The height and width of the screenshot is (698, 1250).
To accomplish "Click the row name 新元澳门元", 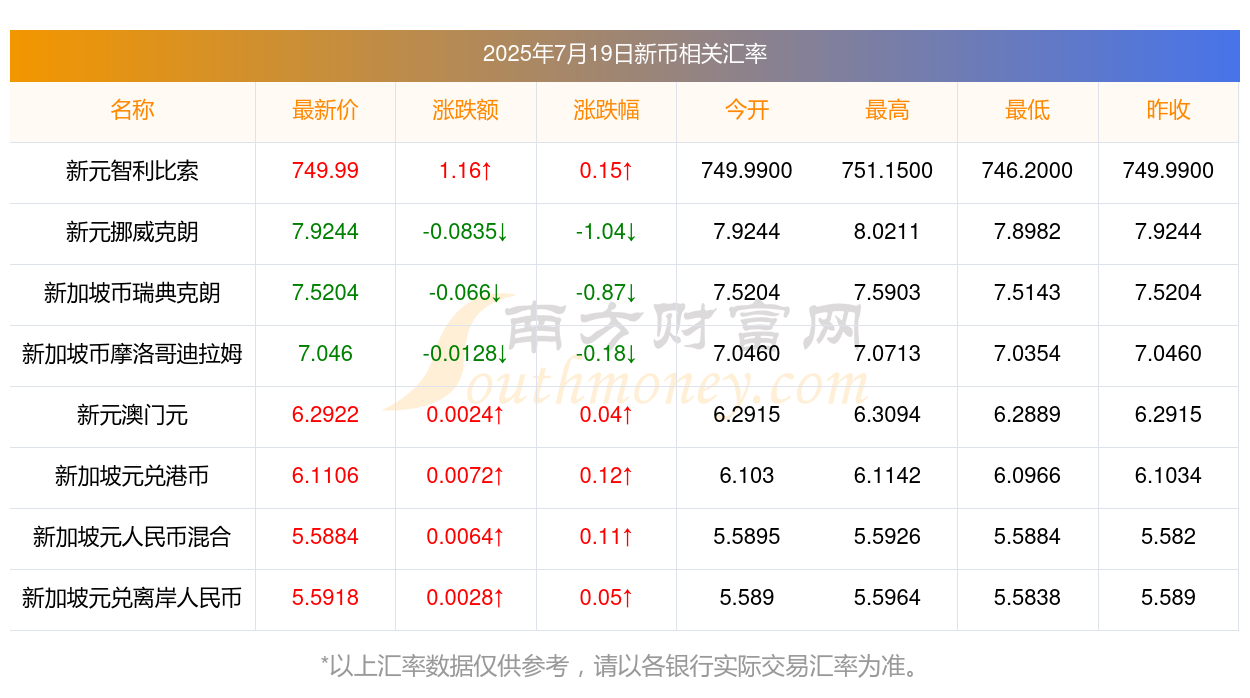I will point(132,415).
